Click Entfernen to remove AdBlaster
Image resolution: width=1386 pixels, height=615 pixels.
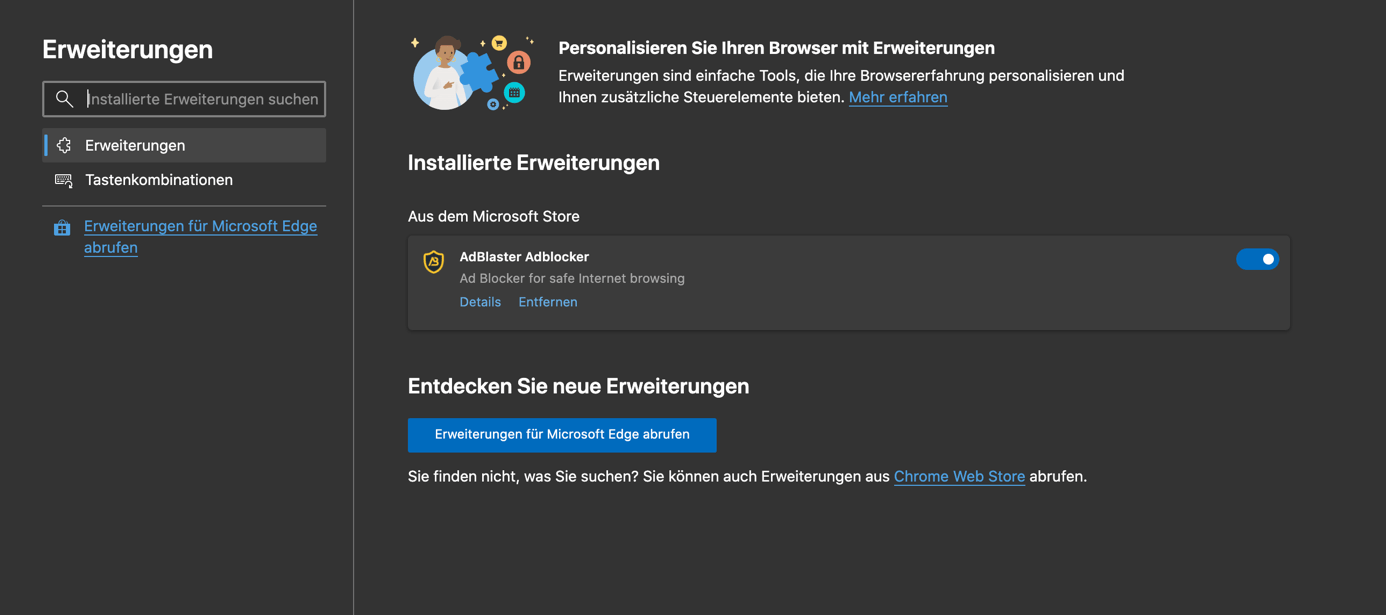click(548, 302)
